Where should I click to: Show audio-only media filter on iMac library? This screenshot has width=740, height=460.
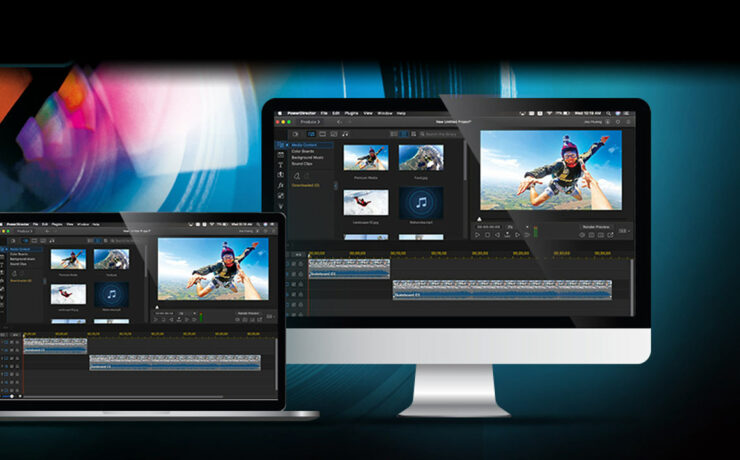point(345,134)
